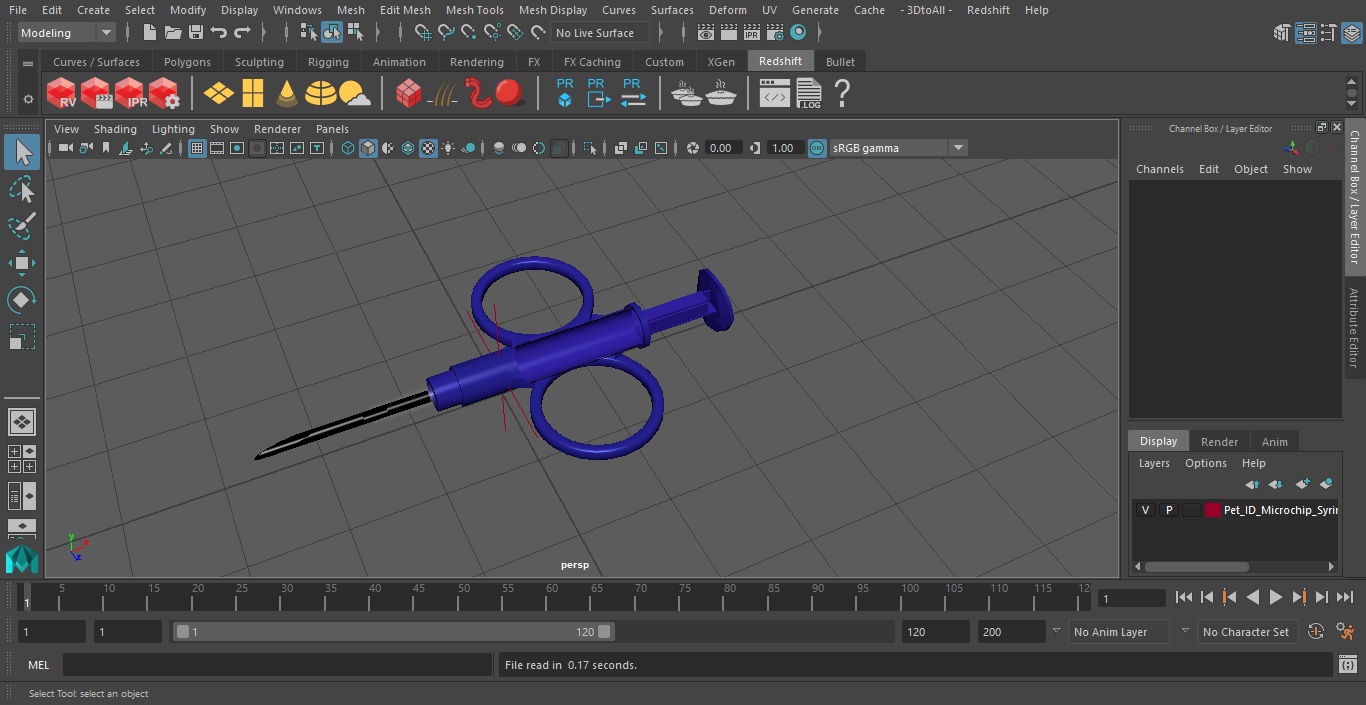Click the red worm curve shelf icon
The height and width of the screenshot is (705, 1366).
(478, 94)
